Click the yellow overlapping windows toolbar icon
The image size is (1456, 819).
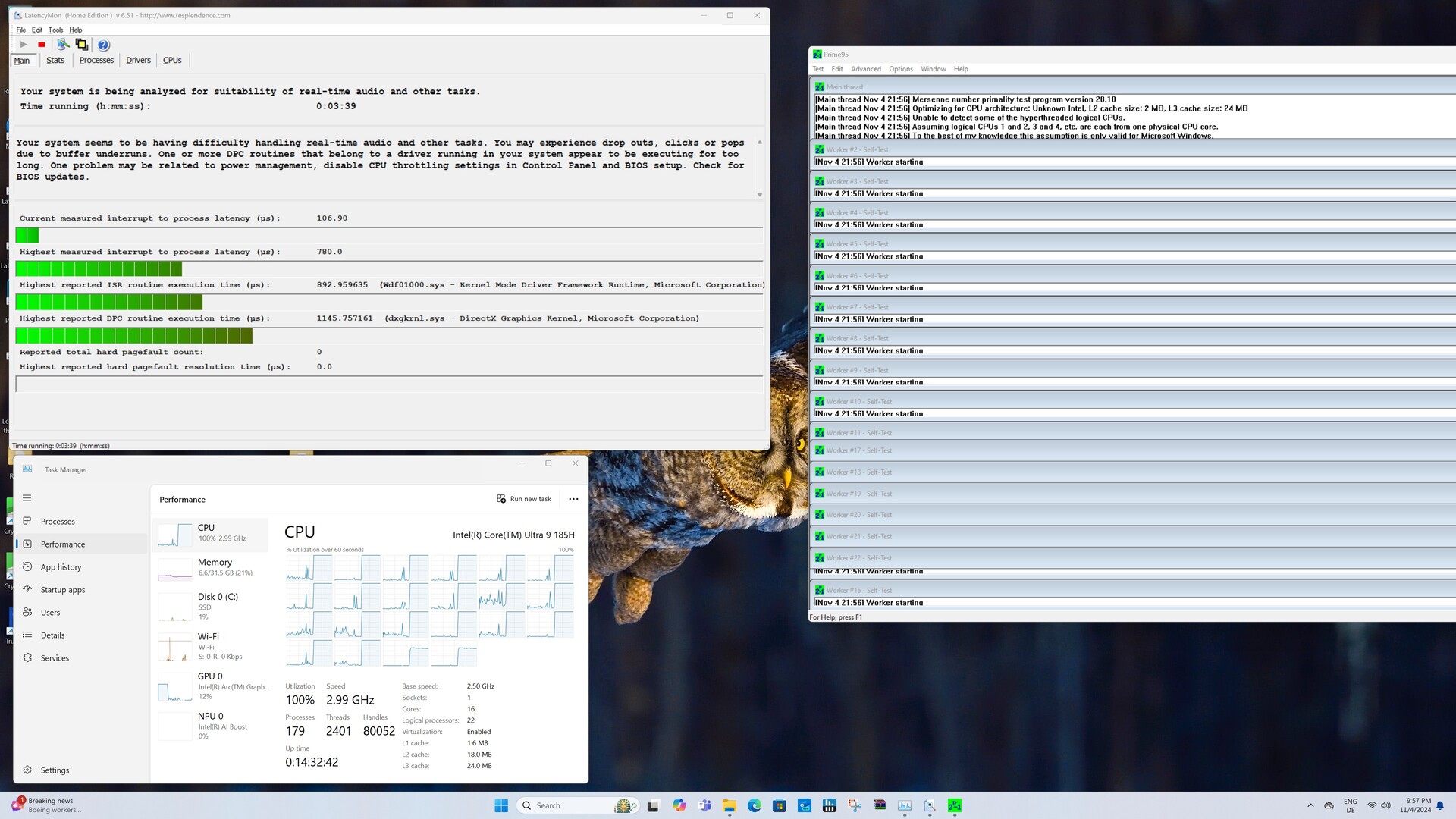82,45
